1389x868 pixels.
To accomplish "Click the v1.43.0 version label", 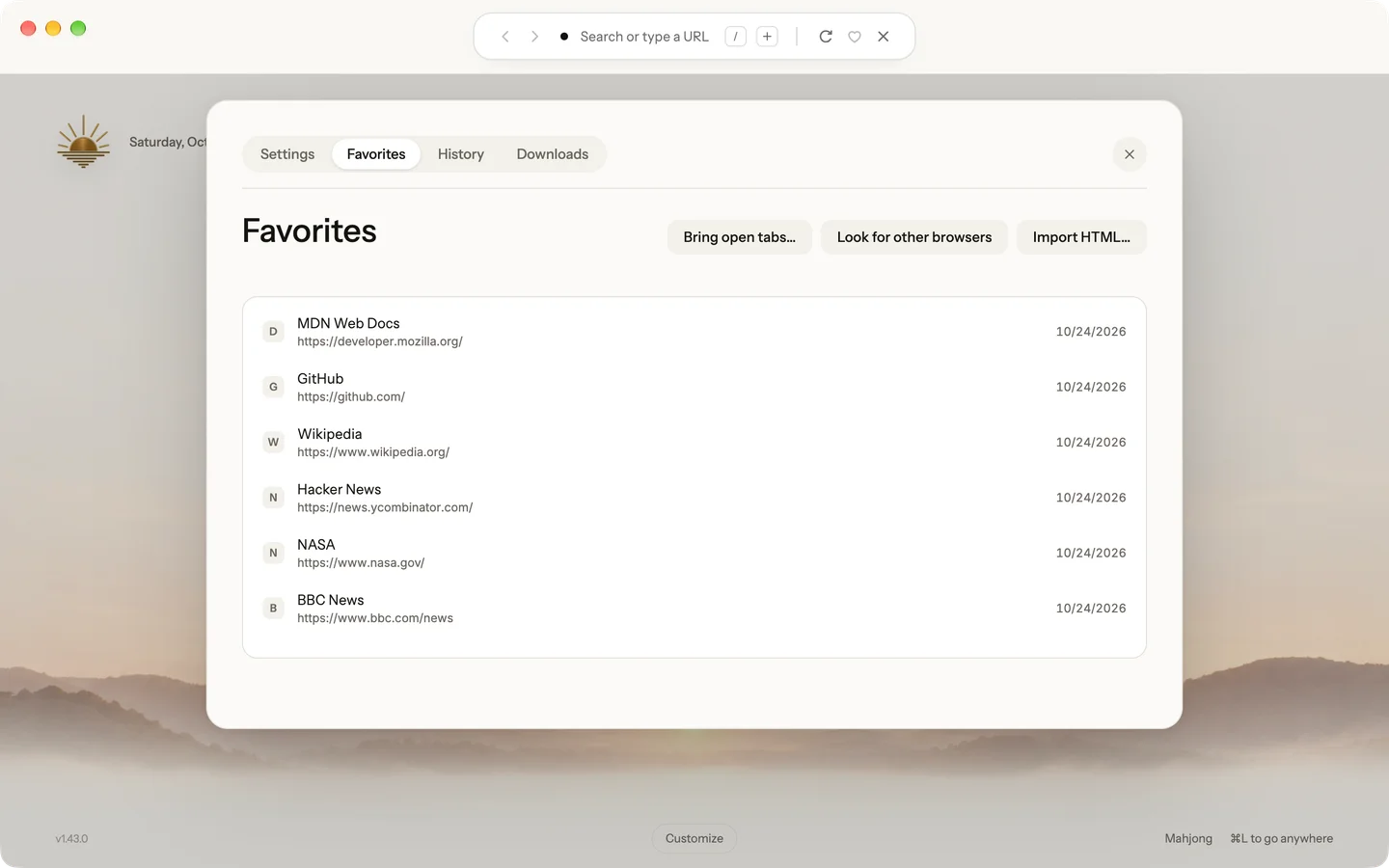I will (71, 839).
